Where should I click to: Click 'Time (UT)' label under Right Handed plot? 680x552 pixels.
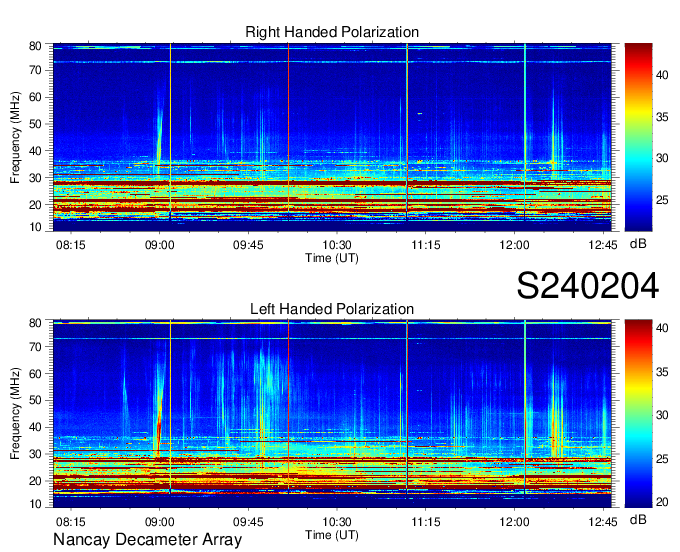332,258
